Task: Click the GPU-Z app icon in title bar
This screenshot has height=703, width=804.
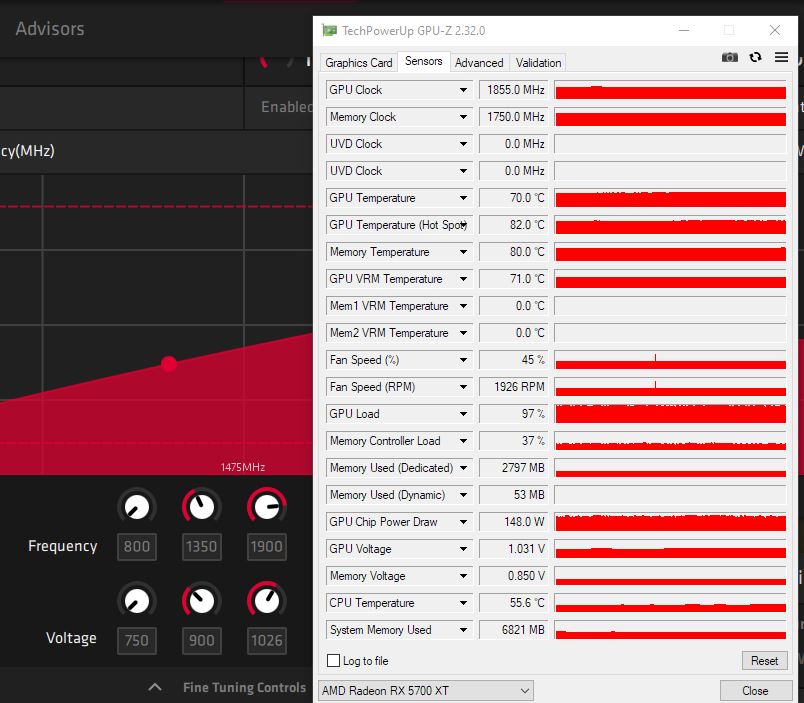Action: tap(329, 31)
